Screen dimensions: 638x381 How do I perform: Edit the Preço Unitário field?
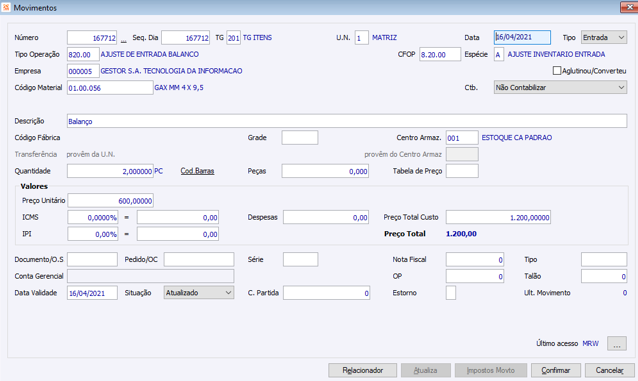[111, 200]
